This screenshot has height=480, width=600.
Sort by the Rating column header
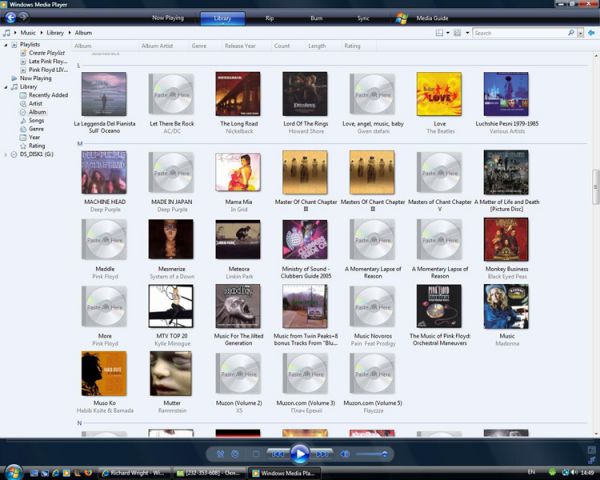(x=352, y=46)
